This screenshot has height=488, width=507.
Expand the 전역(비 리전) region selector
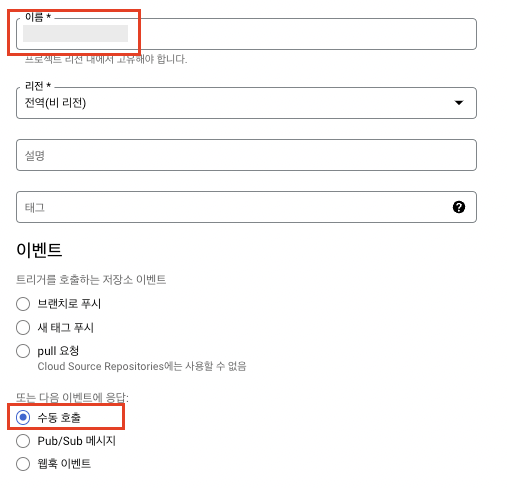[x=246, y=103]
